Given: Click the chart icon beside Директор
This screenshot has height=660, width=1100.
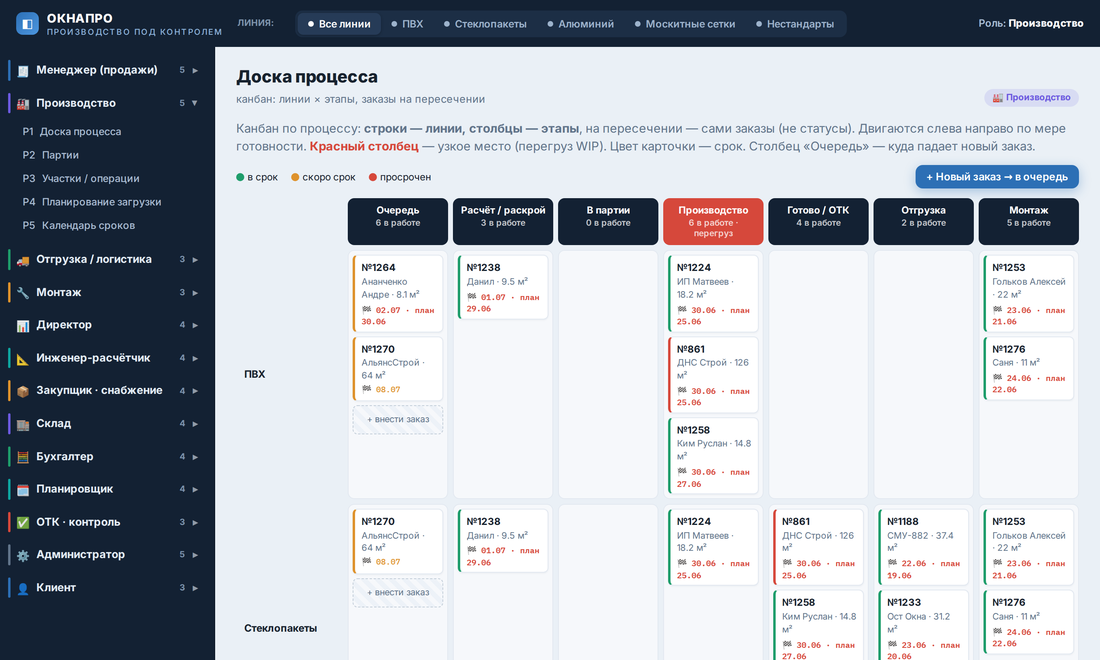Looking at the screenshot, I should 23,325.
